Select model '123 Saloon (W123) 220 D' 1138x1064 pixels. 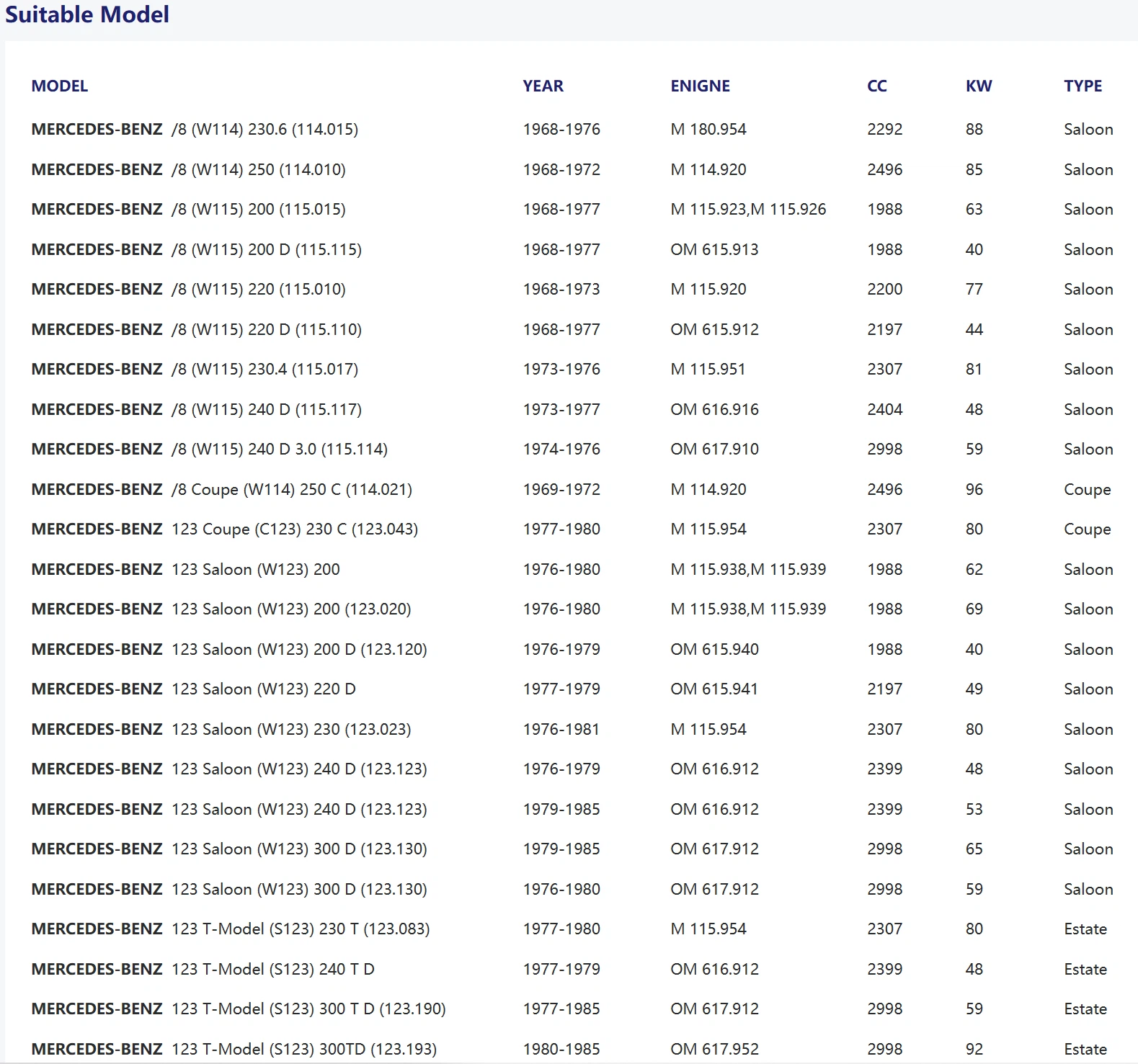(264, 689)
